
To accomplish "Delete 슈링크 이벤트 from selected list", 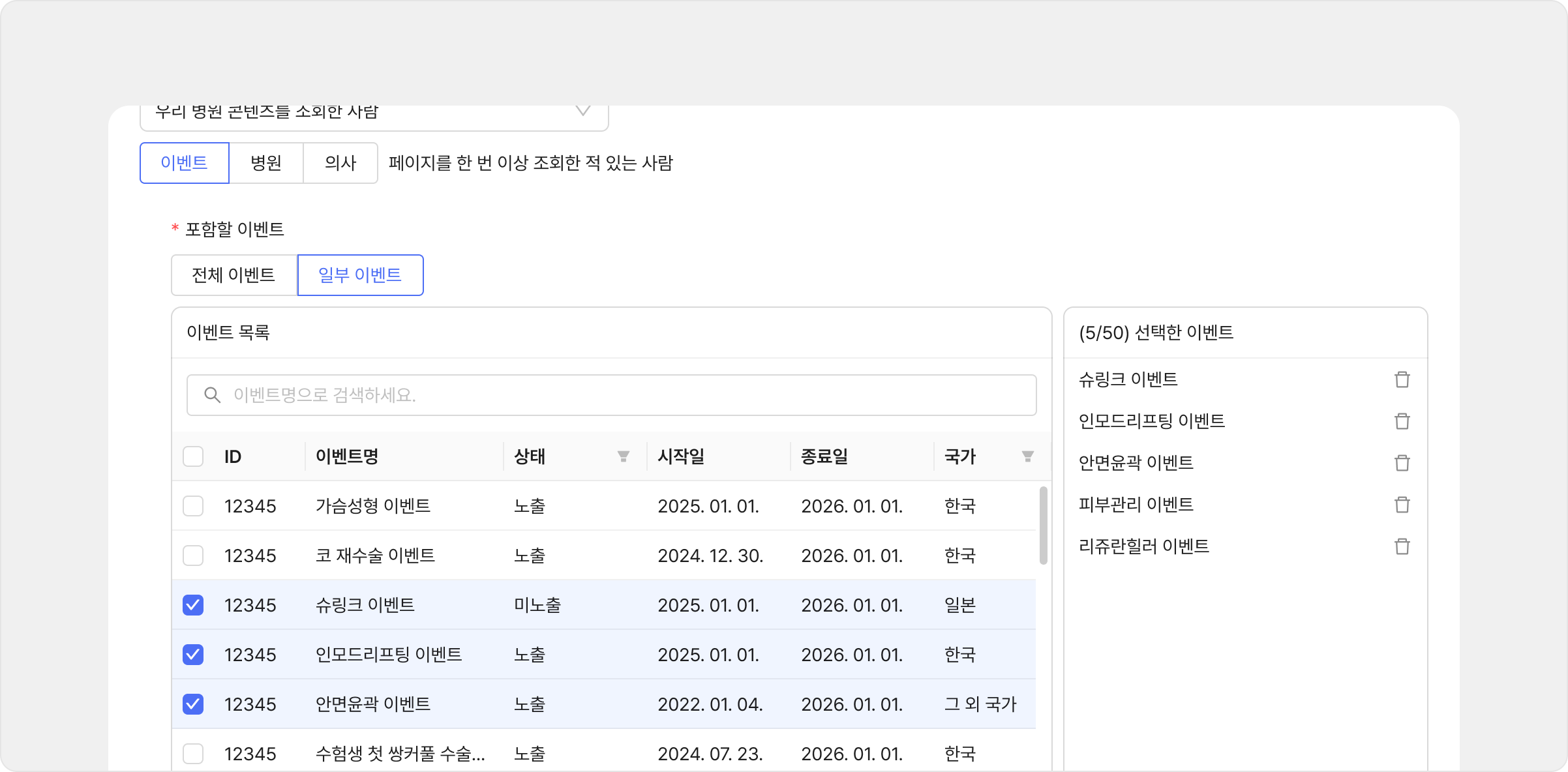I will click(1402, 379).
